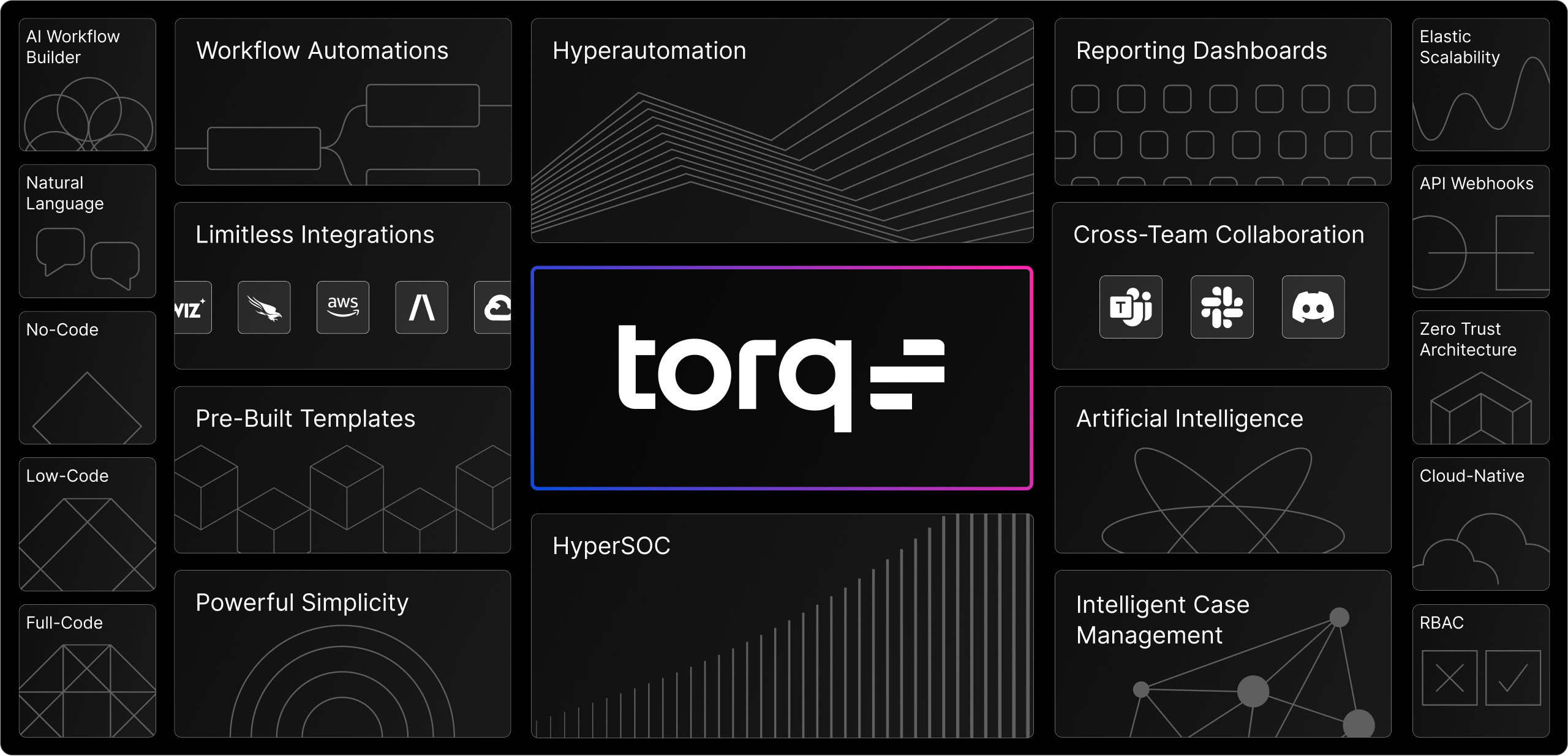Click the Cloud-Native tile
This screenshot has height=756, width=1568.
(x=1480, y=523)
